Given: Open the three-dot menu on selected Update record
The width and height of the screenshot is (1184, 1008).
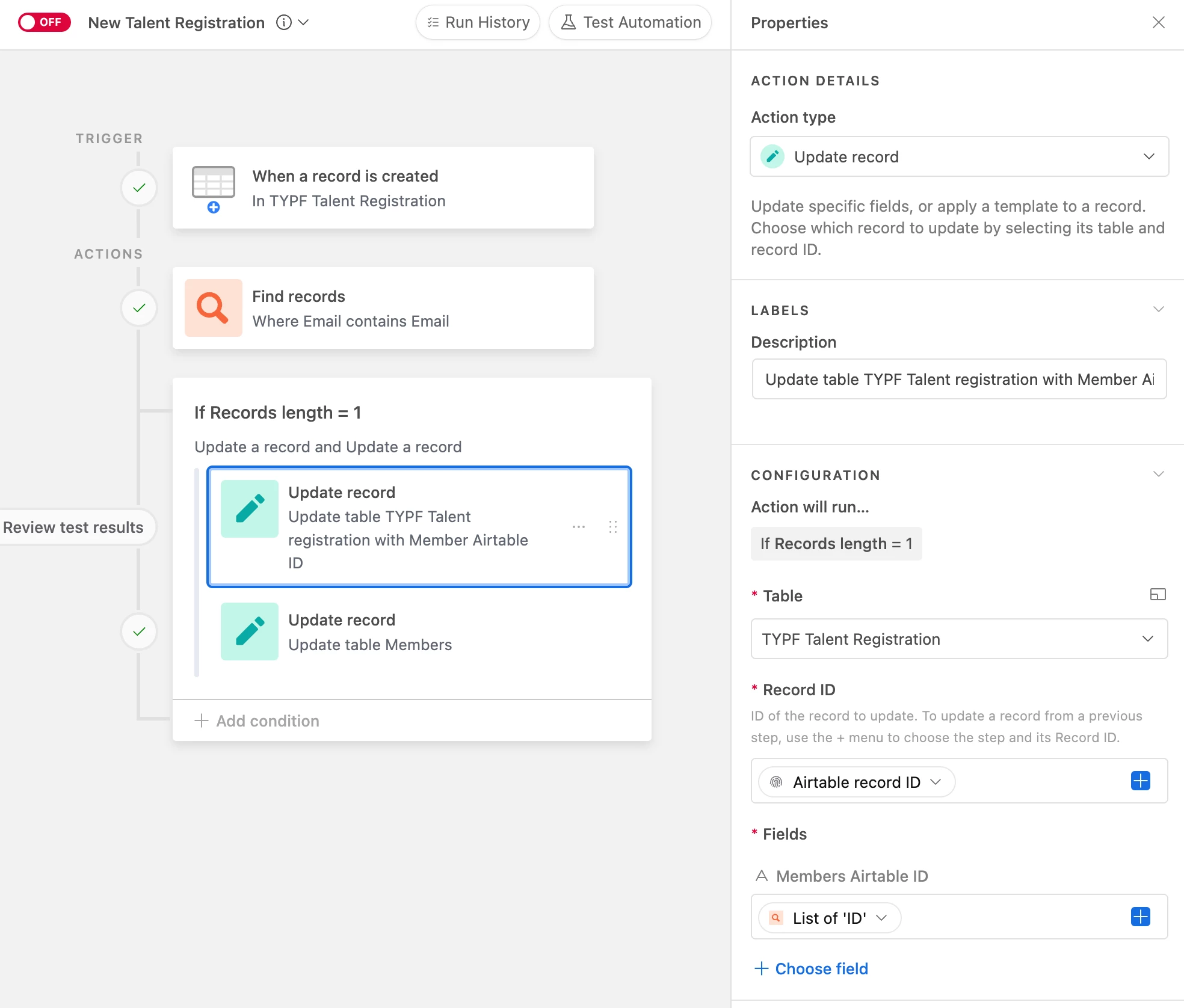Looking at the screenshot, I should [579, 527].
